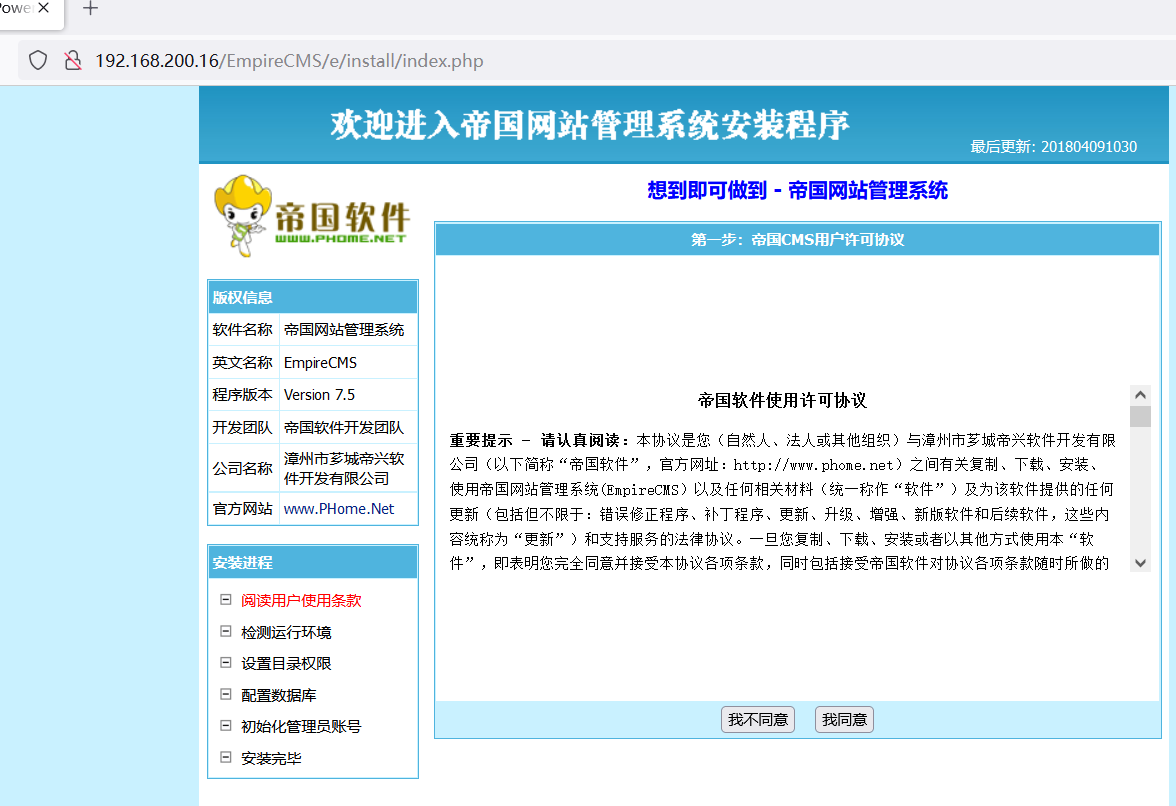This screenshot has width=1176, height=806.
Task: Click the license scrollbar up arrow
Action: [x=1140, y=394]
